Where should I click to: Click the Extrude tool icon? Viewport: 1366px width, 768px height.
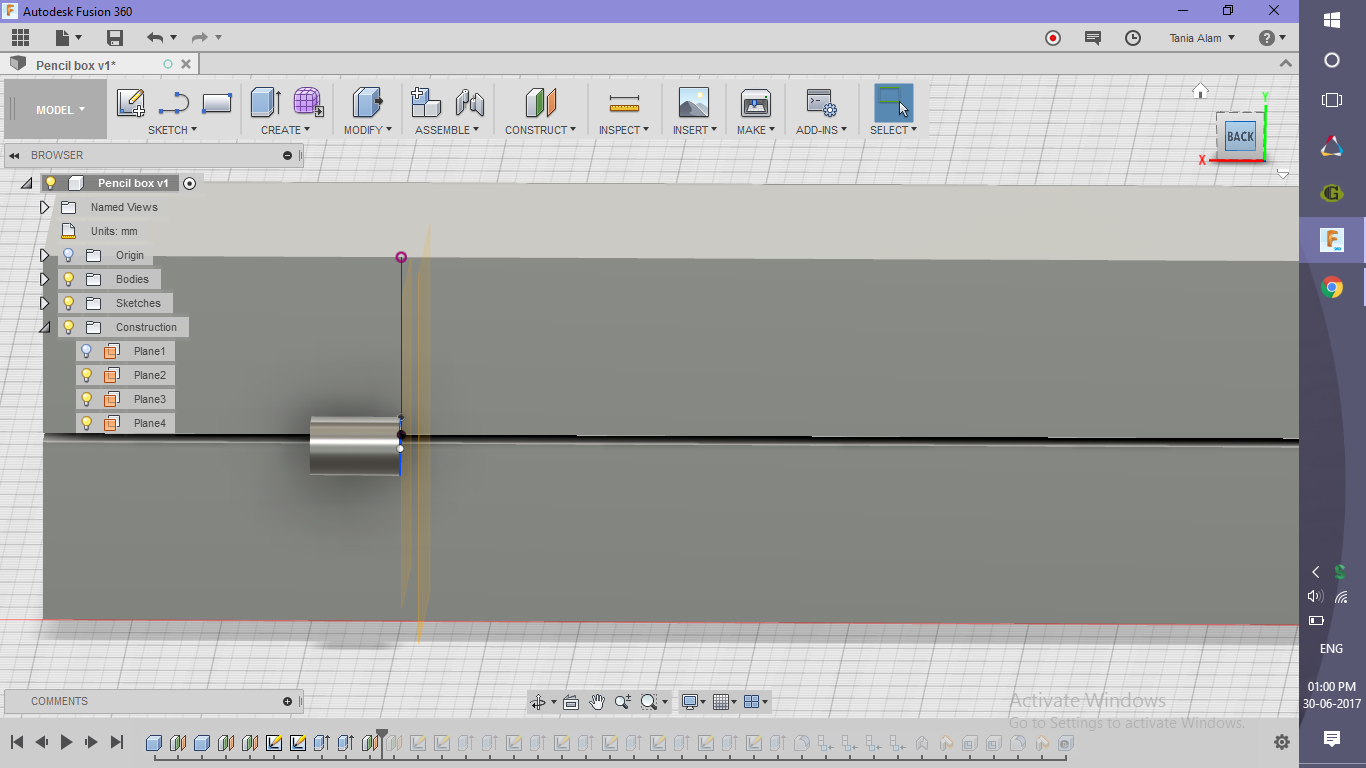click(x=265, y=102)
